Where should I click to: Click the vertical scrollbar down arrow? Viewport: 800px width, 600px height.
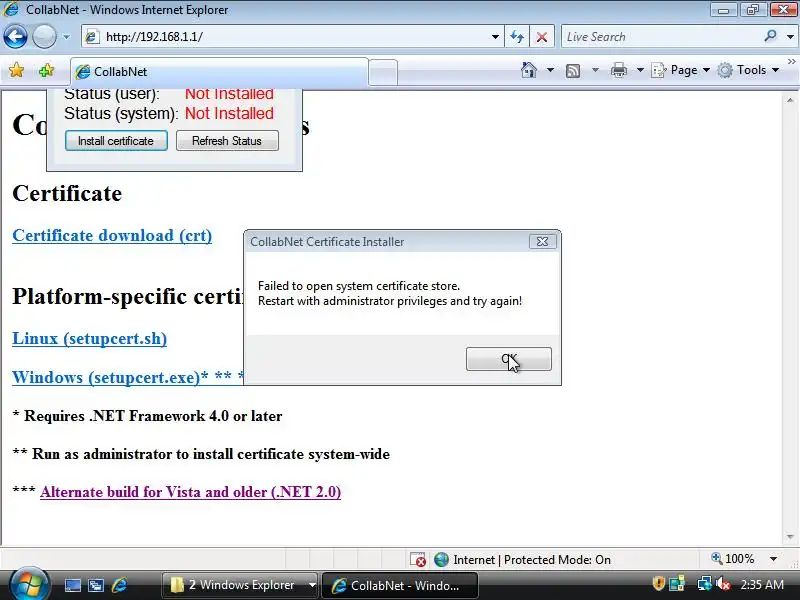(790, 537)
